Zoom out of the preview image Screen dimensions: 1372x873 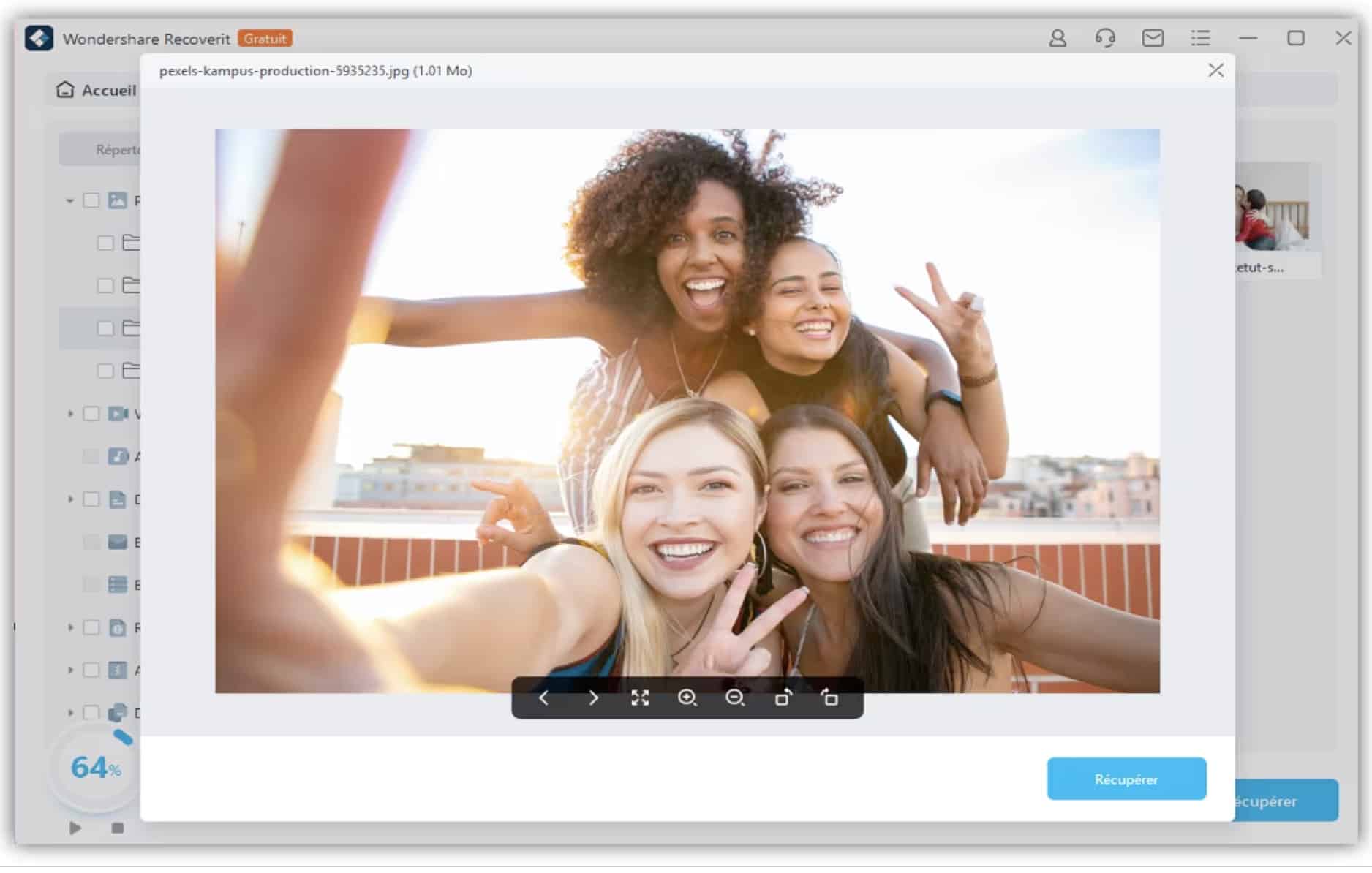click(734, 698)
